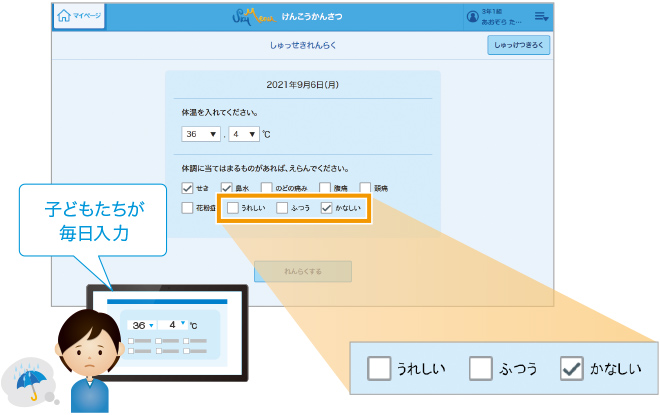Uncheck small かなしい checkbox inside the form
Viewport: 660px width, 415px height.
coord(326,208)
